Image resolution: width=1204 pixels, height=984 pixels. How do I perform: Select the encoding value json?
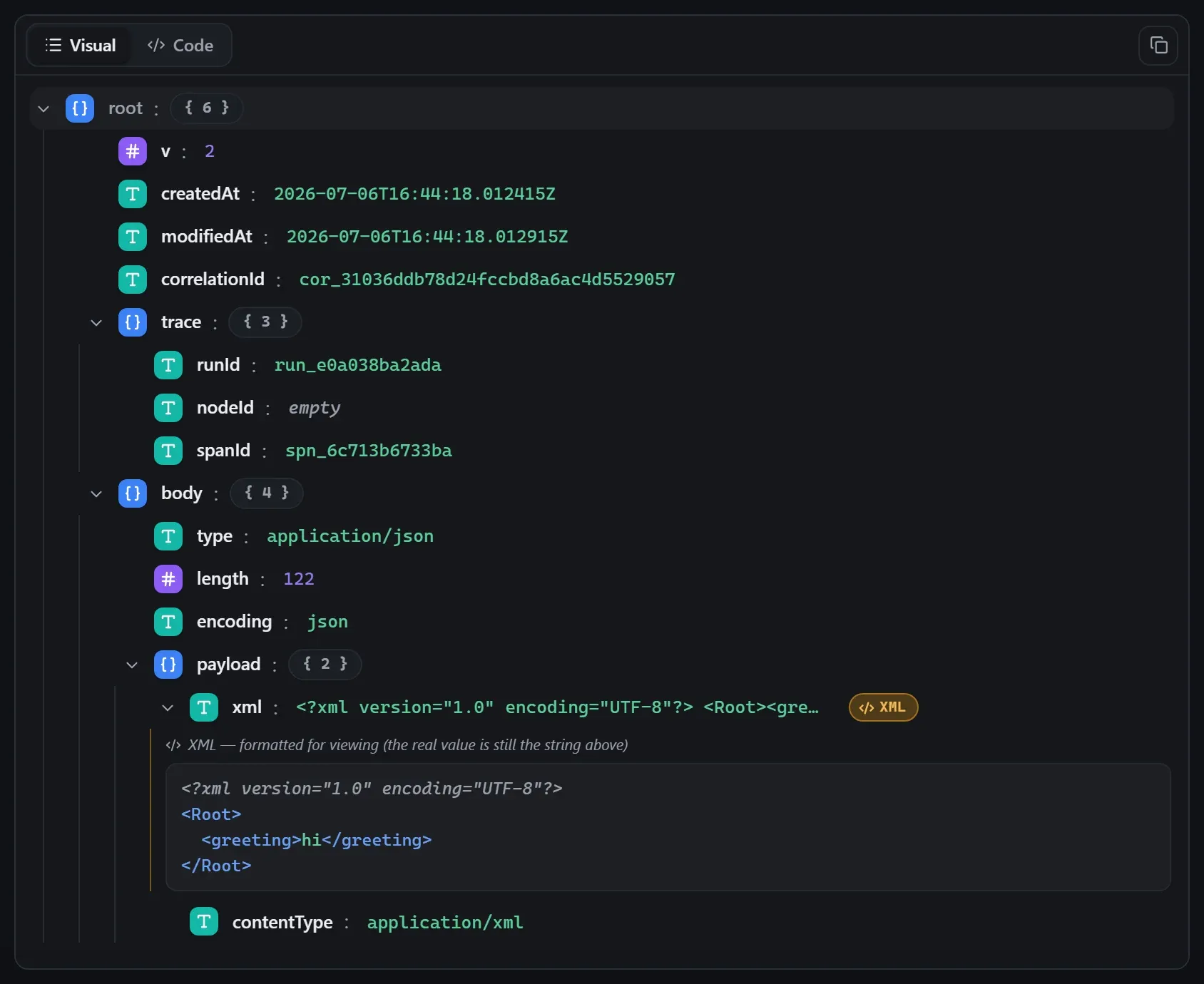(x=328, y=622)
